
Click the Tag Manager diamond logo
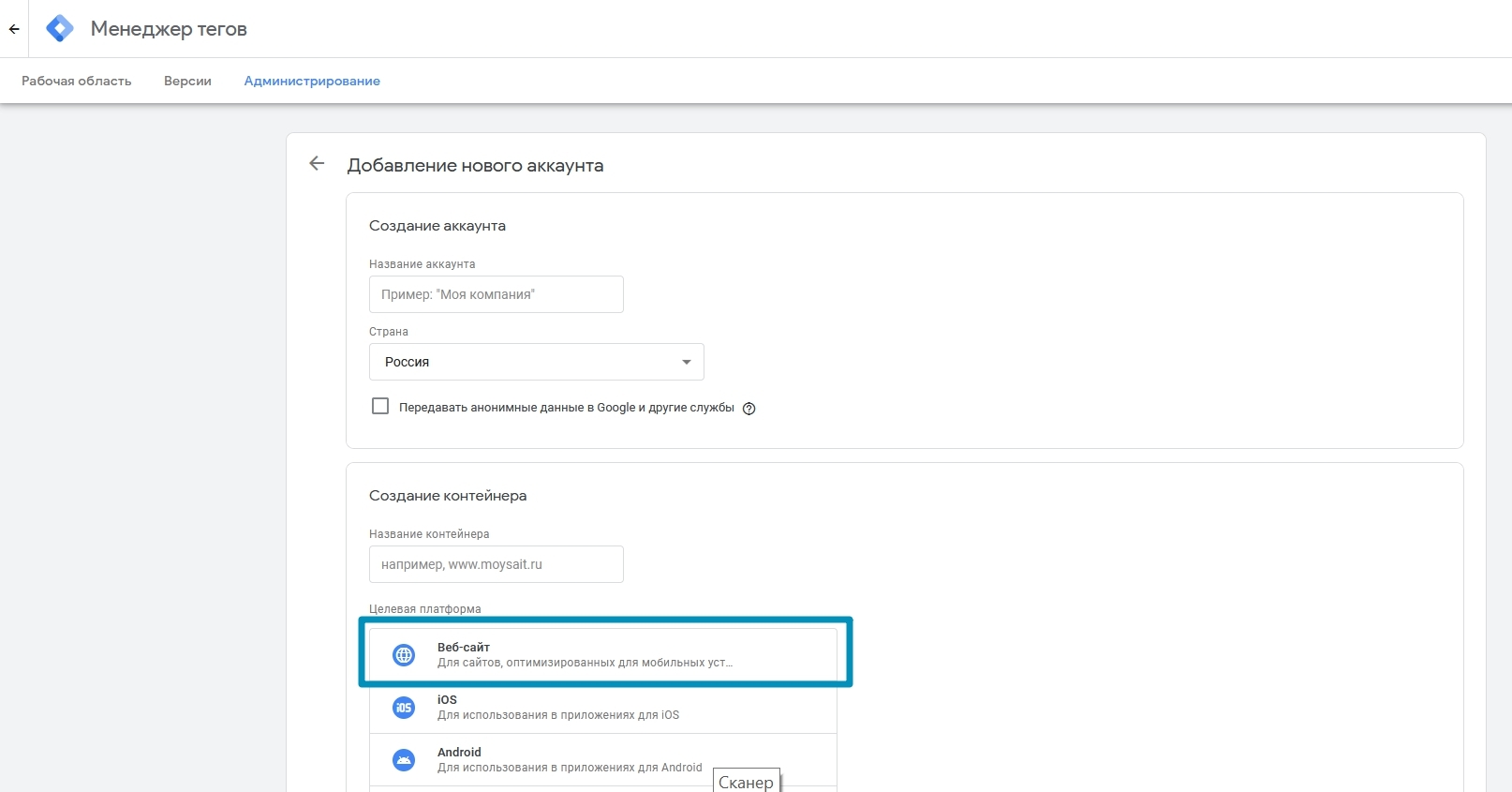pos(60,28)
